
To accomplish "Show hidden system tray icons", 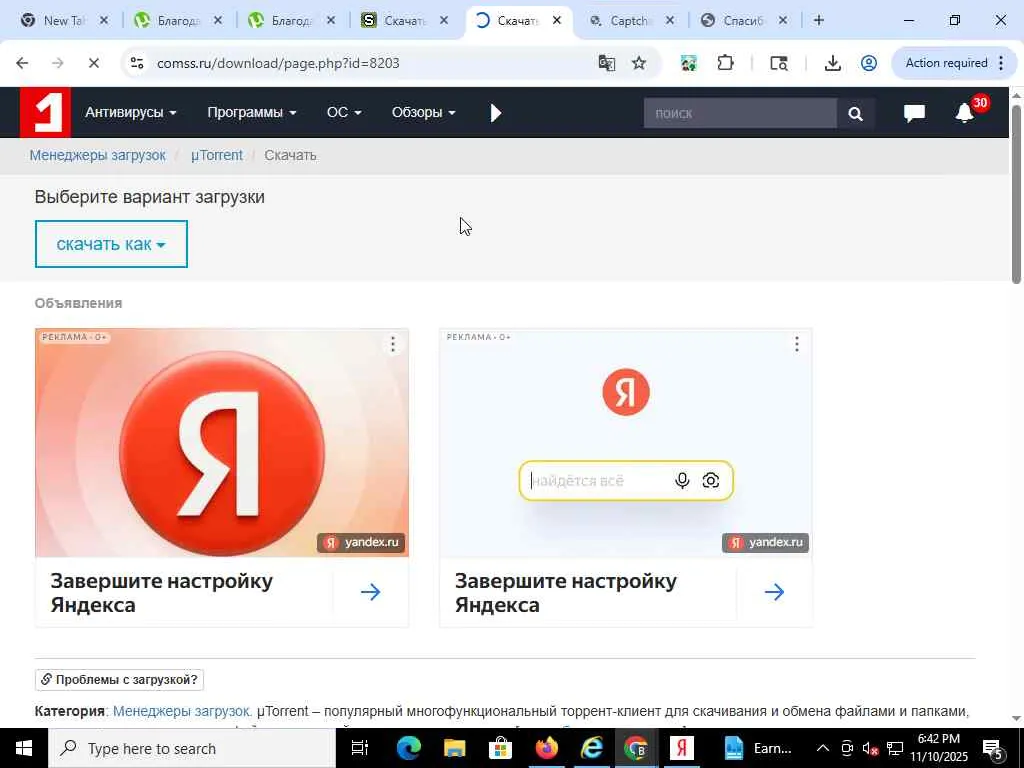I will coord(823,748).
